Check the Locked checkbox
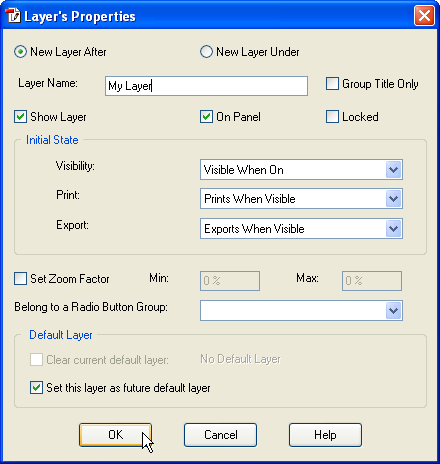 (332, 117)
